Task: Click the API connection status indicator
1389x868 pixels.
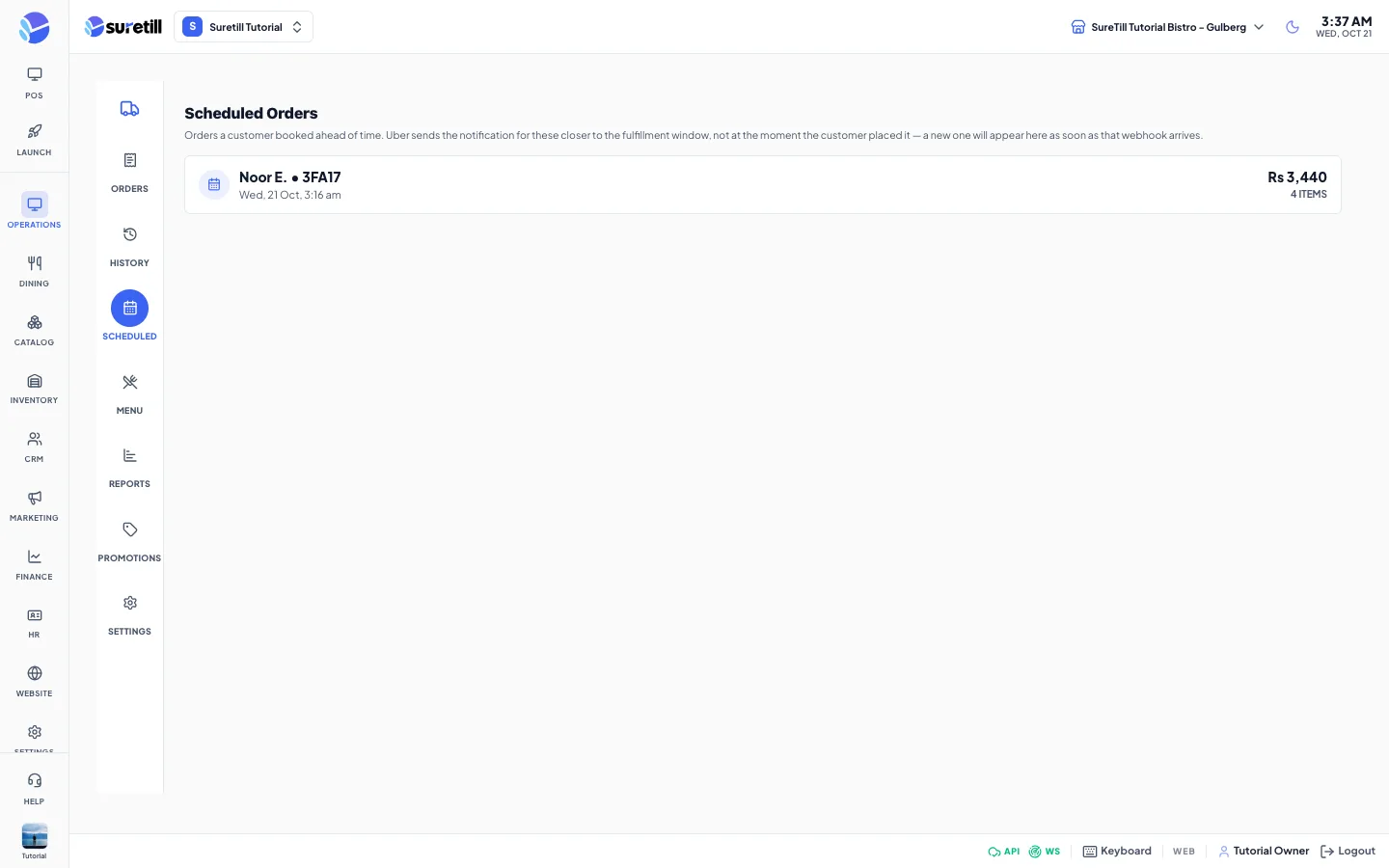Action: [x=1003, y=852]
